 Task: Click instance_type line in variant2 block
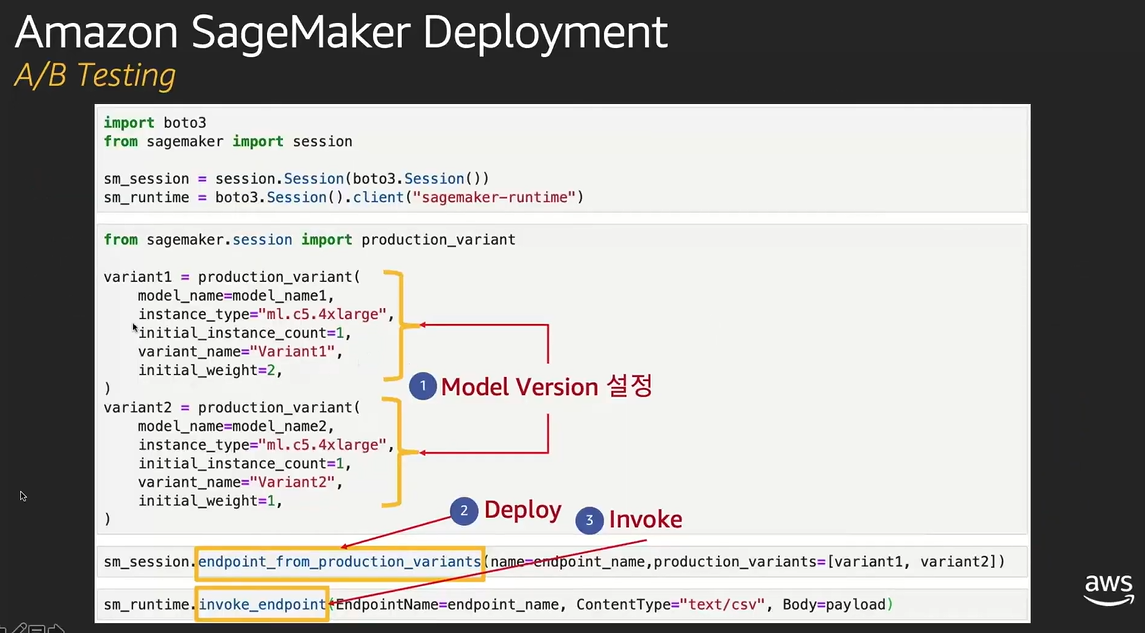click(266, 445)
